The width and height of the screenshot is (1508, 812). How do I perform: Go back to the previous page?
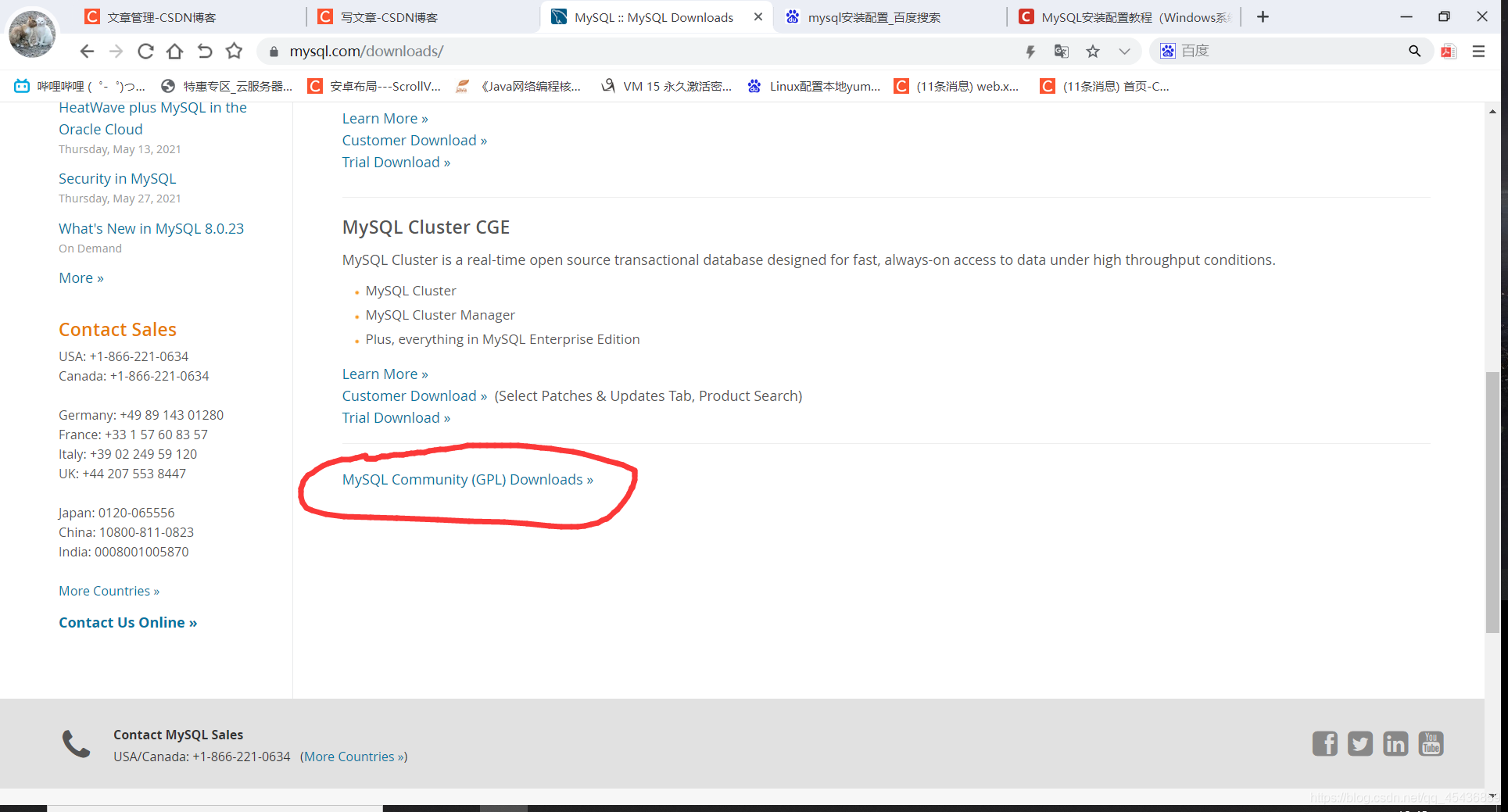87,52
